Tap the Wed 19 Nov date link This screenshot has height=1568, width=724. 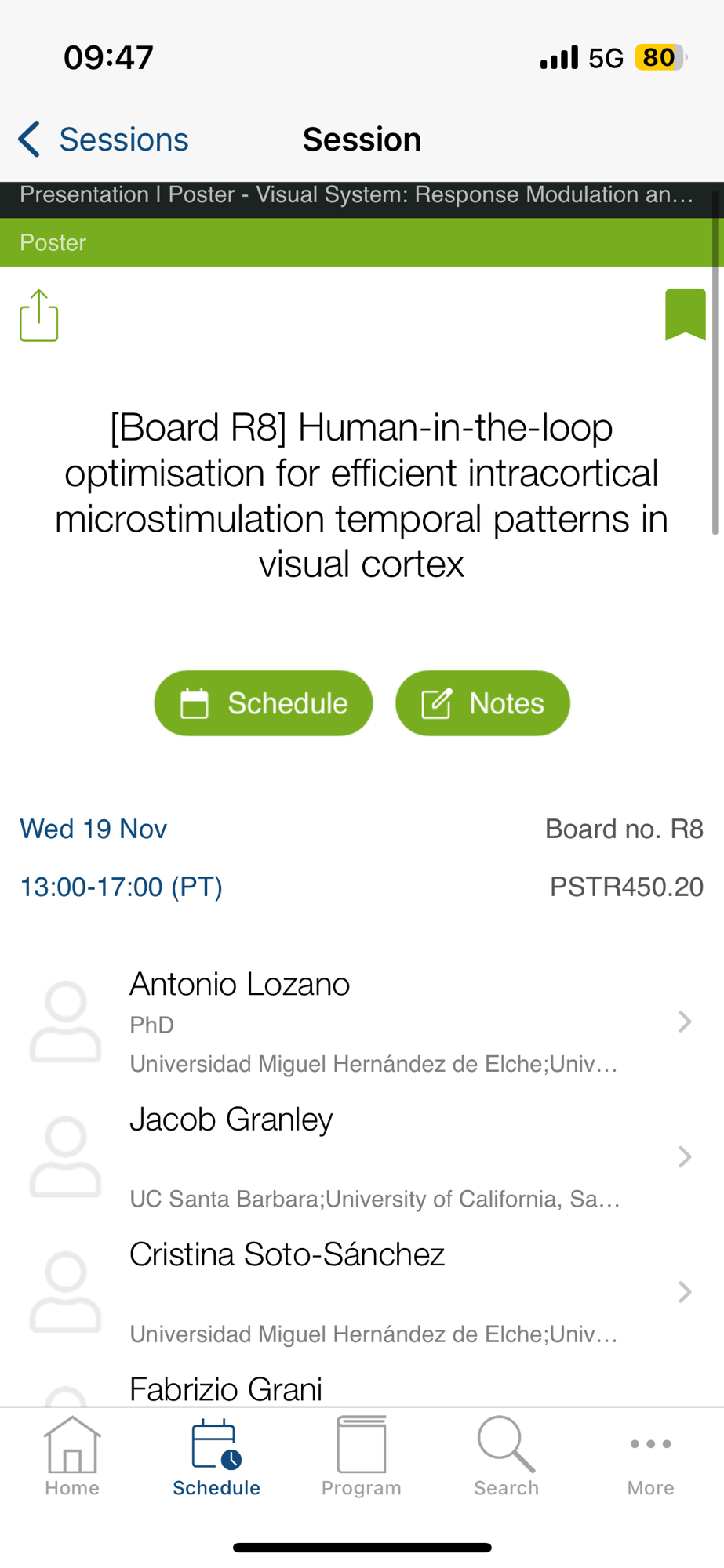pos(93,829)
